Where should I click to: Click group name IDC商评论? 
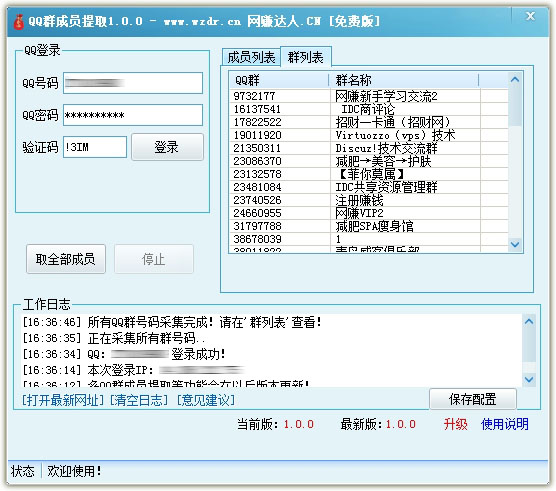pyautogui.click(x=368, y=109)
